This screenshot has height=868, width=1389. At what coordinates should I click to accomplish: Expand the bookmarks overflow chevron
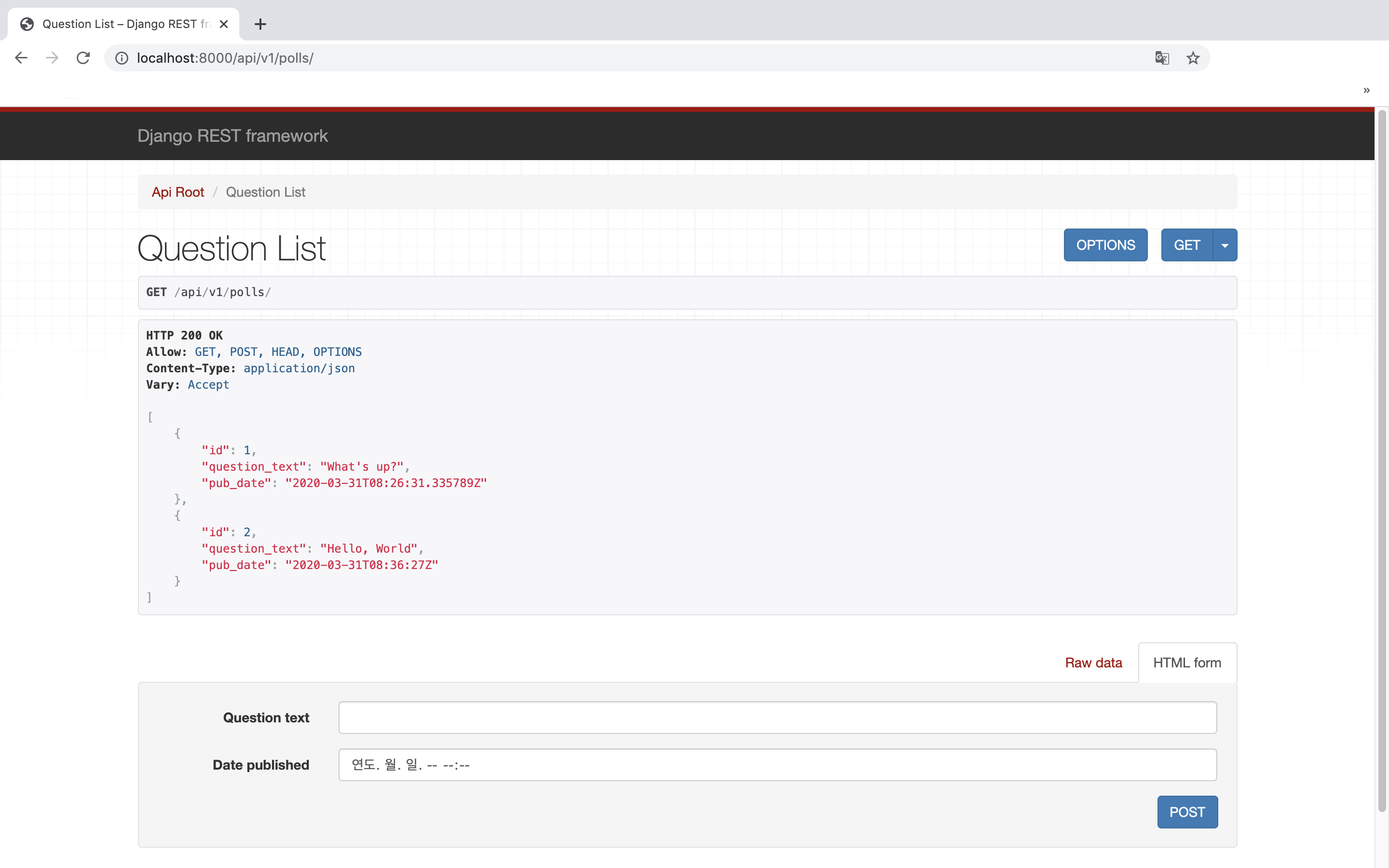tap(1366, 90)
